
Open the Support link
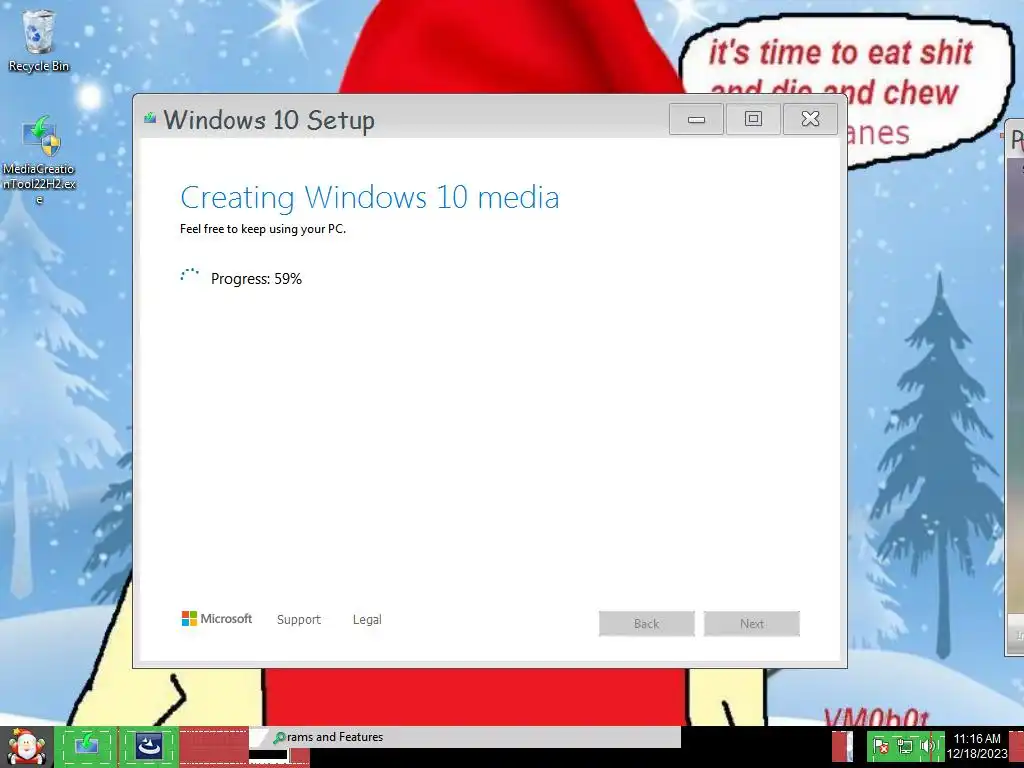(298, 619)
